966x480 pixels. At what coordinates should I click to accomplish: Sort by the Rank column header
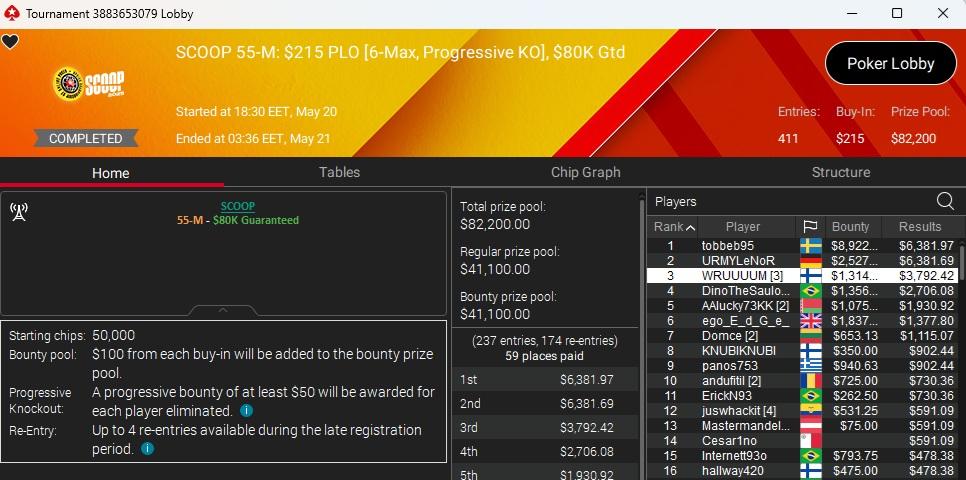673,227
